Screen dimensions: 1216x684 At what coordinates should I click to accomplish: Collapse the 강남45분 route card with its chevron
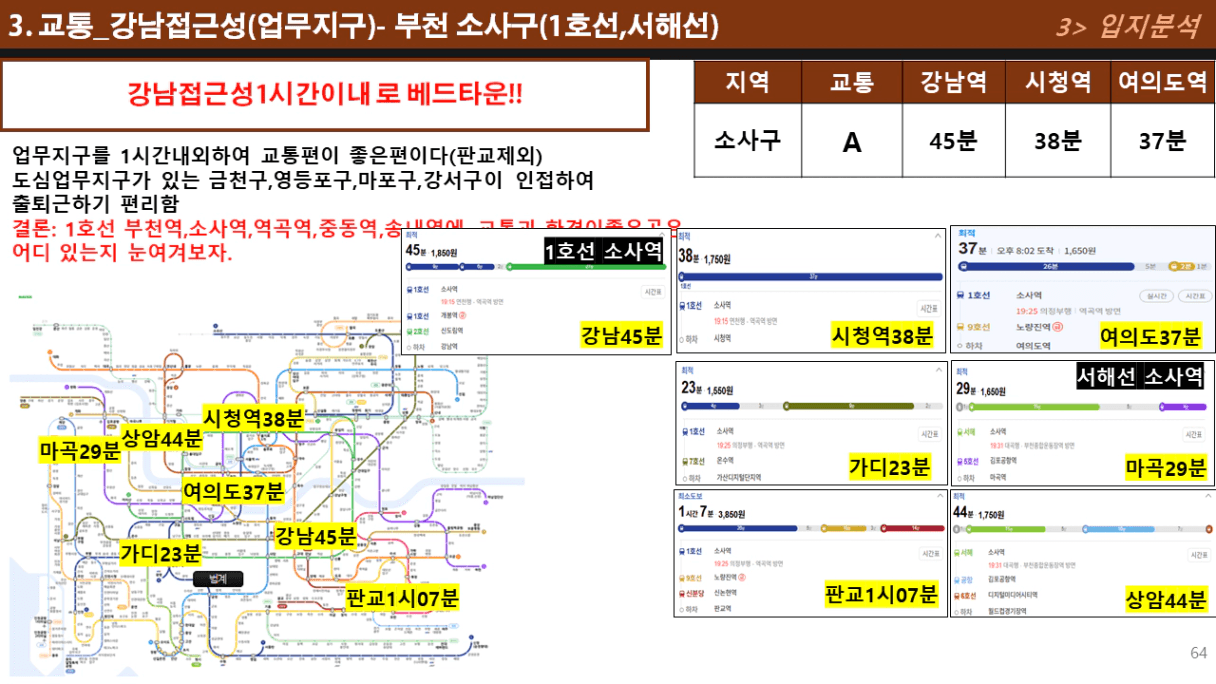click(662, 233)
